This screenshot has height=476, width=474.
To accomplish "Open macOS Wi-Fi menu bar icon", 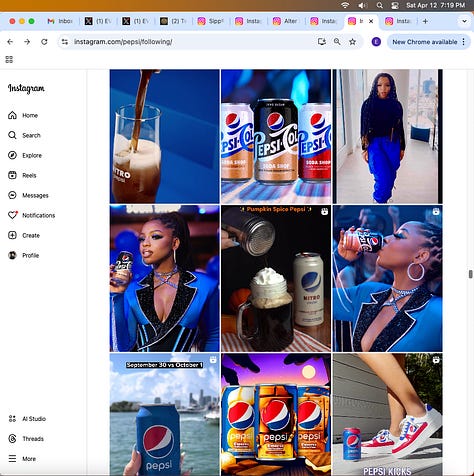I will (x=345, y=5).
